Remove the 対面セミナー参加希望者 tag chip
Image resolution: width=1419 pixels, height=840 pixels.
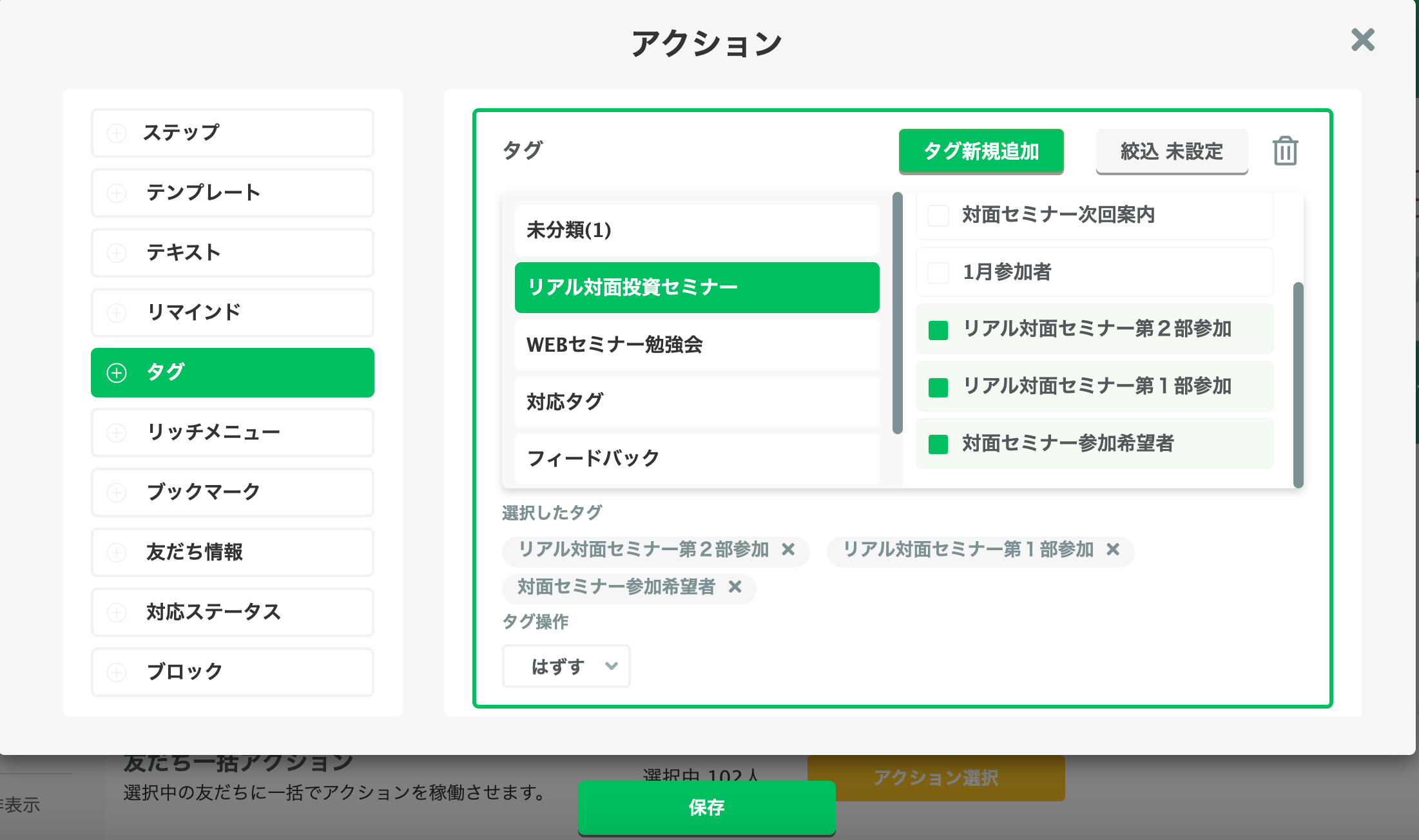735,588
